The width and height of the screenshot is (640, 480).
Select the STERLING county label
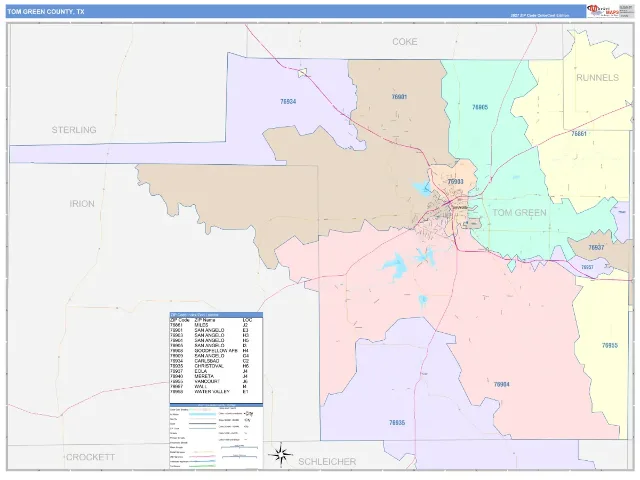coord(74,130)
